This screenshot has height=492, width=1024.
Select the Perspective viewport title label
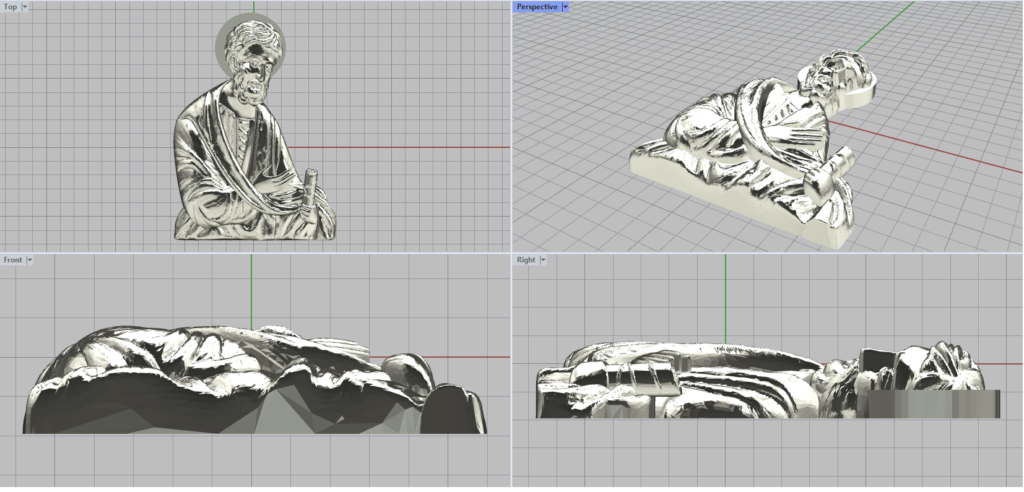coord(536,7)
